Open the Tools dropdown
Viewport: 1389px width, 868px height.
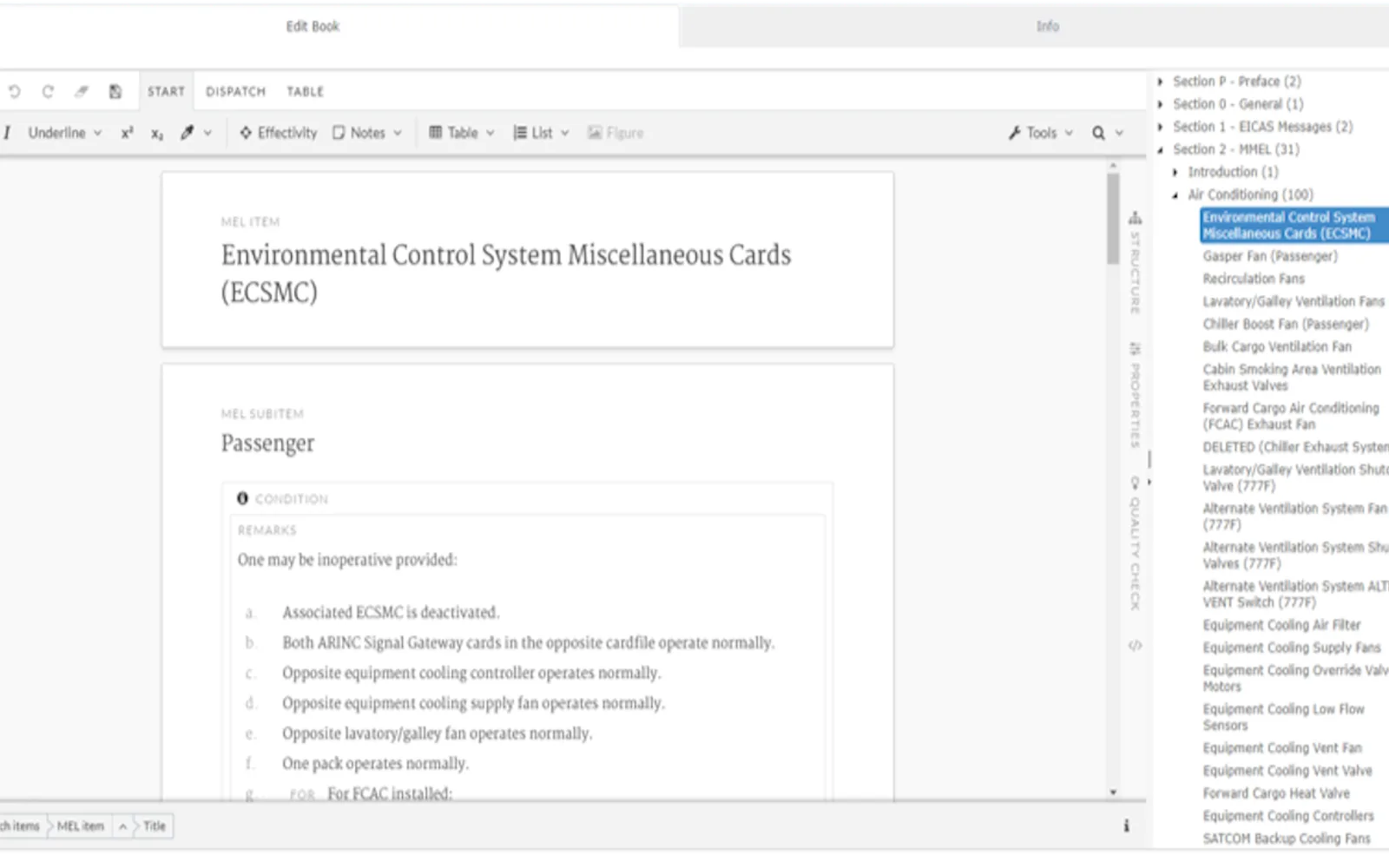(1040, 133)
